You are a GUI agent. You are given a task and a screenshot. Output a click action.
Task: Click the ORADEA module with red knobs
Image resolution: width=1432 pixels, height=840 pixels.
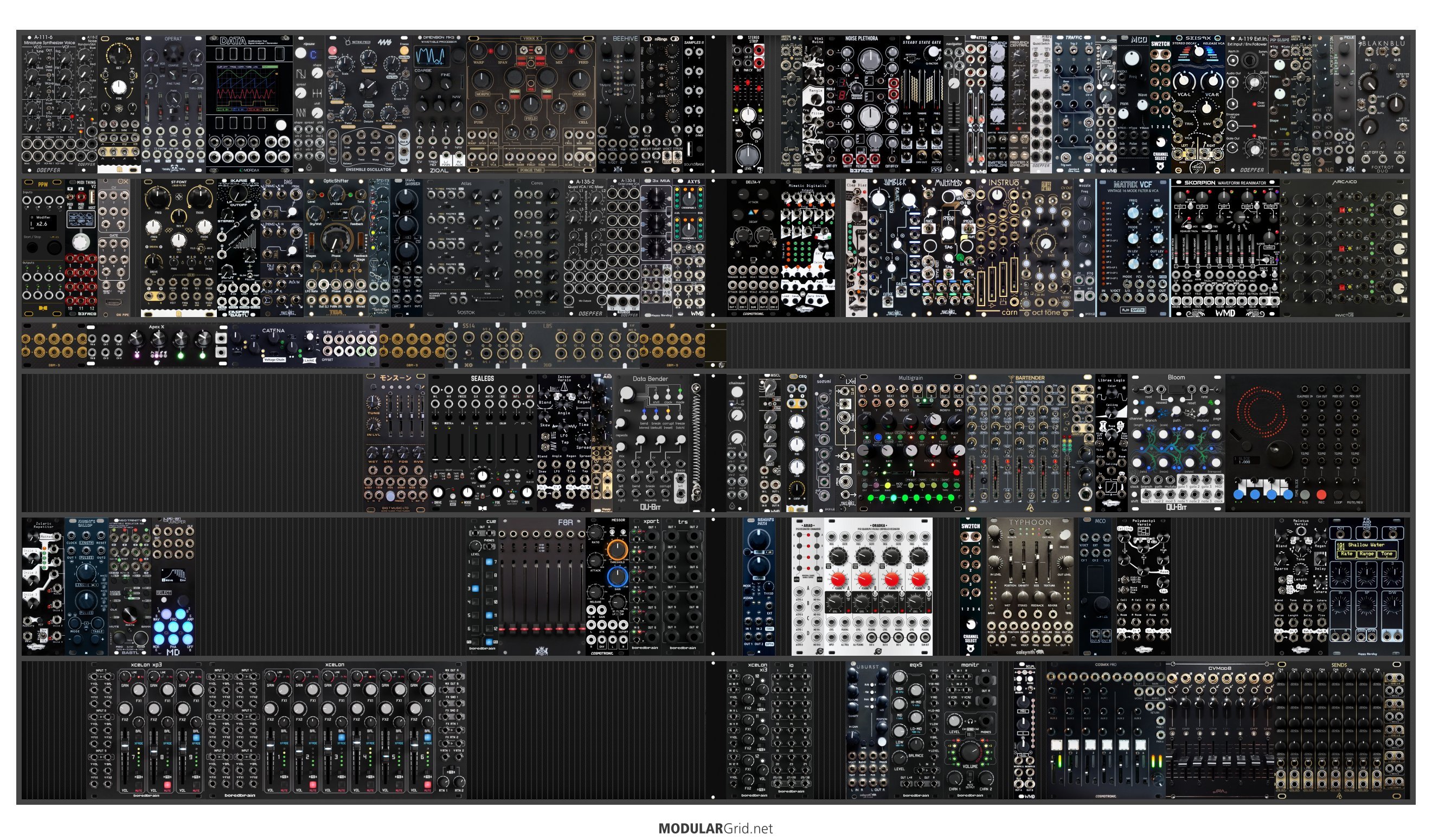click(878, 587)
